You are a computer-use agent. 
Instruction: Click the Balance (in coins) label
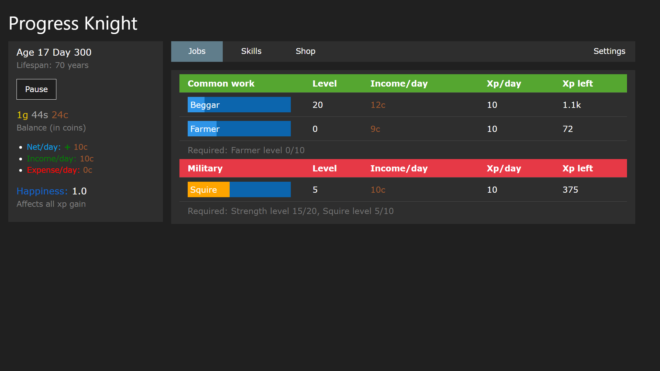tap(51, 128)
